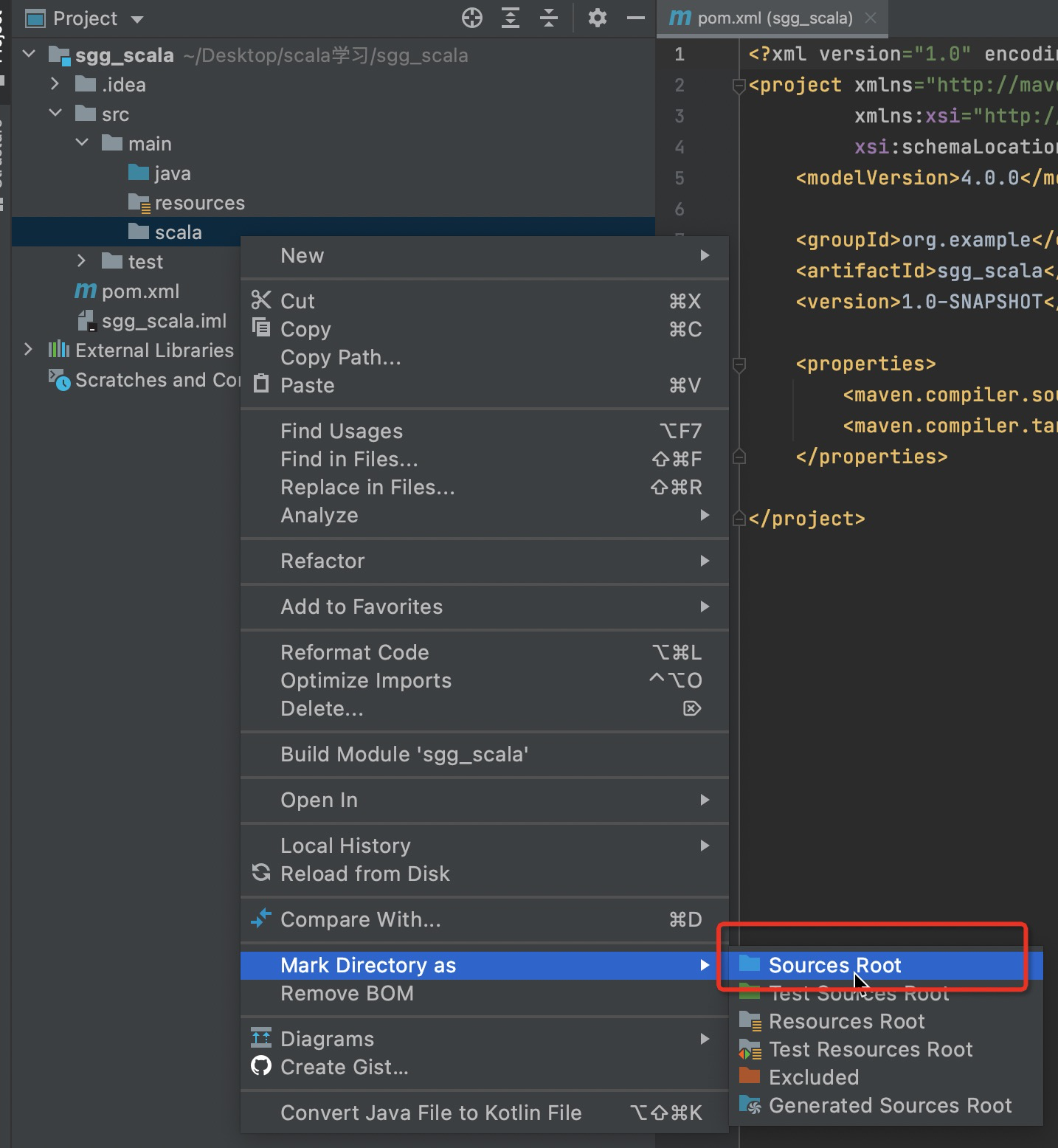Click the Reload from Disk icon
Viewport: 1058px width, 1148px height.
(x=261, y=873)
